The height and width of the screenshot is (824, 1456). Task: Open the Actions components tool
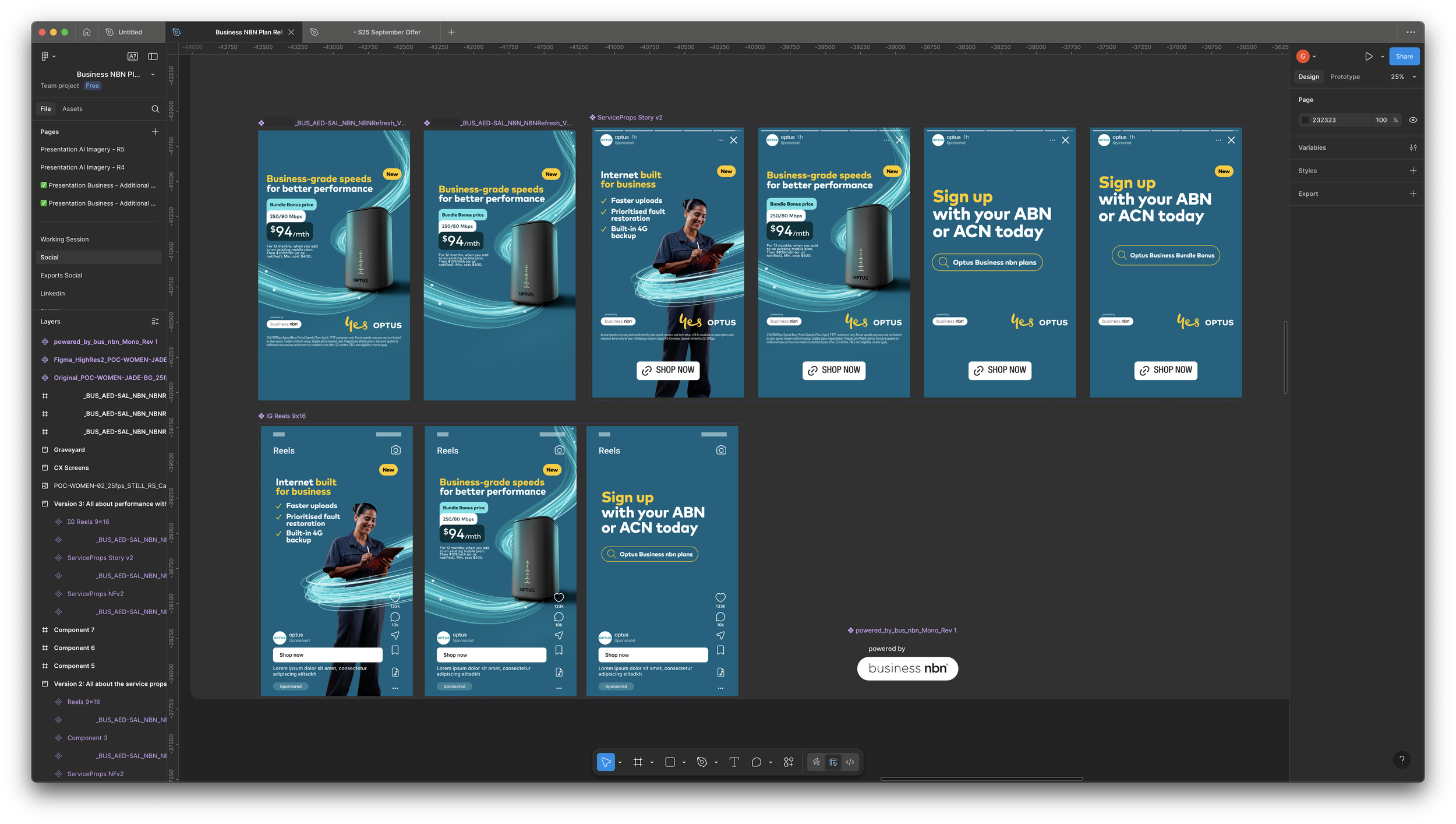[x=789, y=762]
